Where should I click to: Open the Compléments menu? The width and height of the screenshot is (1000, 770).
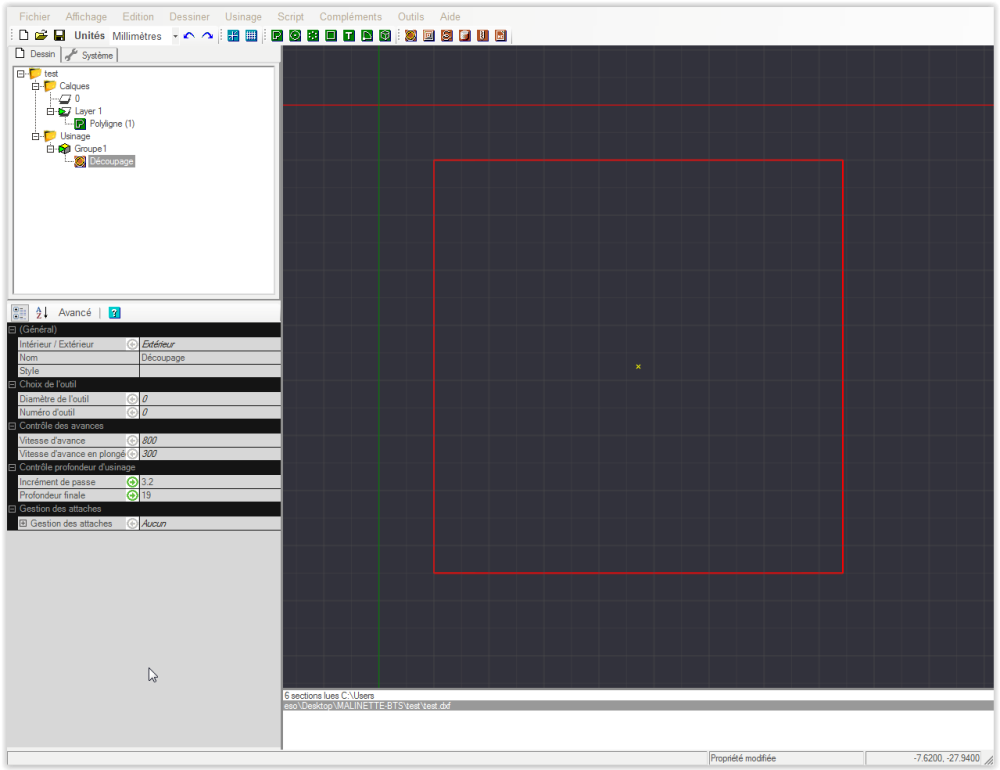click(x=351, y=17)
